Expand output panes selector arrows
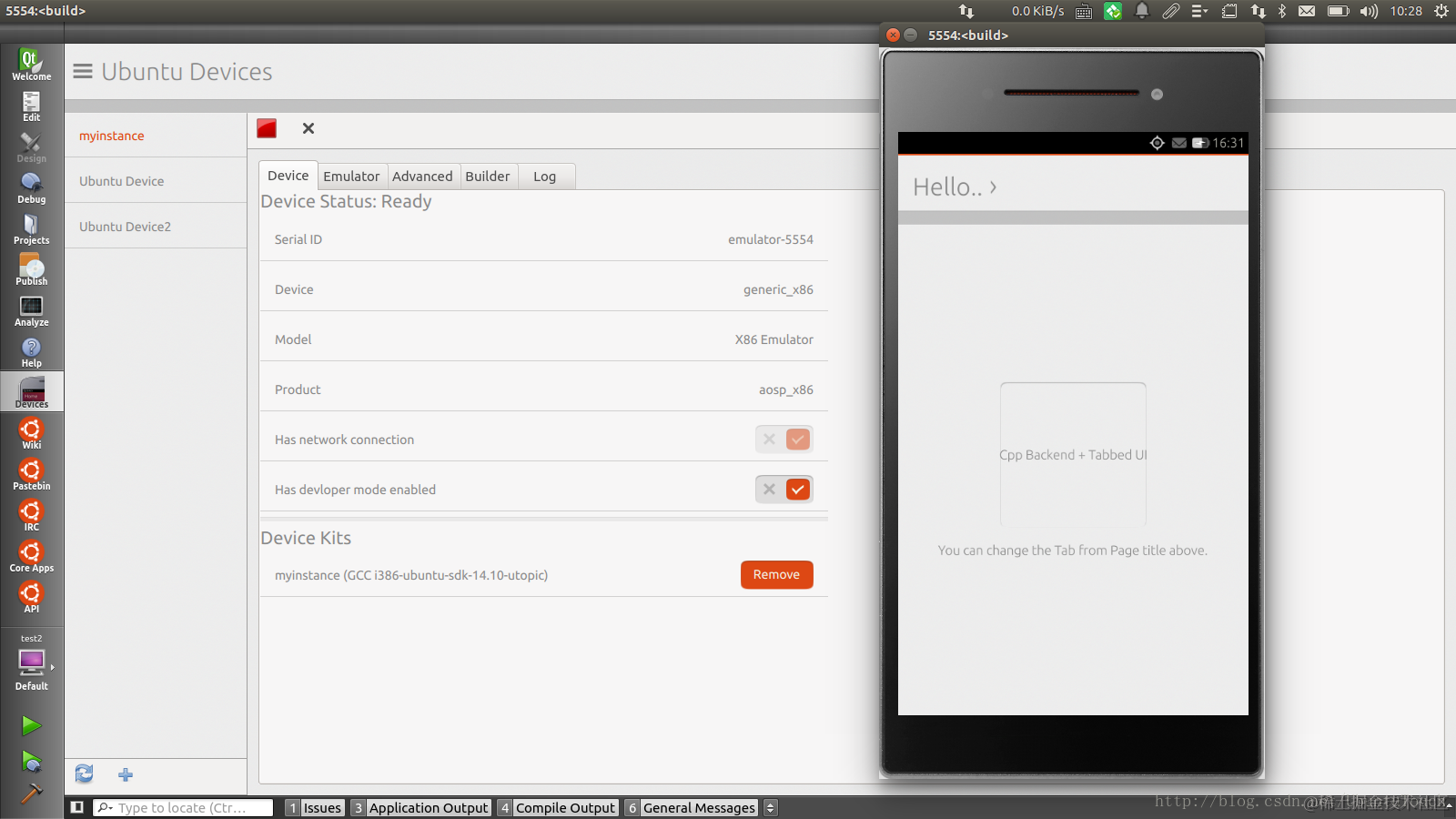The width and height of the screenshot is (1456, 819). click(770, 808)
